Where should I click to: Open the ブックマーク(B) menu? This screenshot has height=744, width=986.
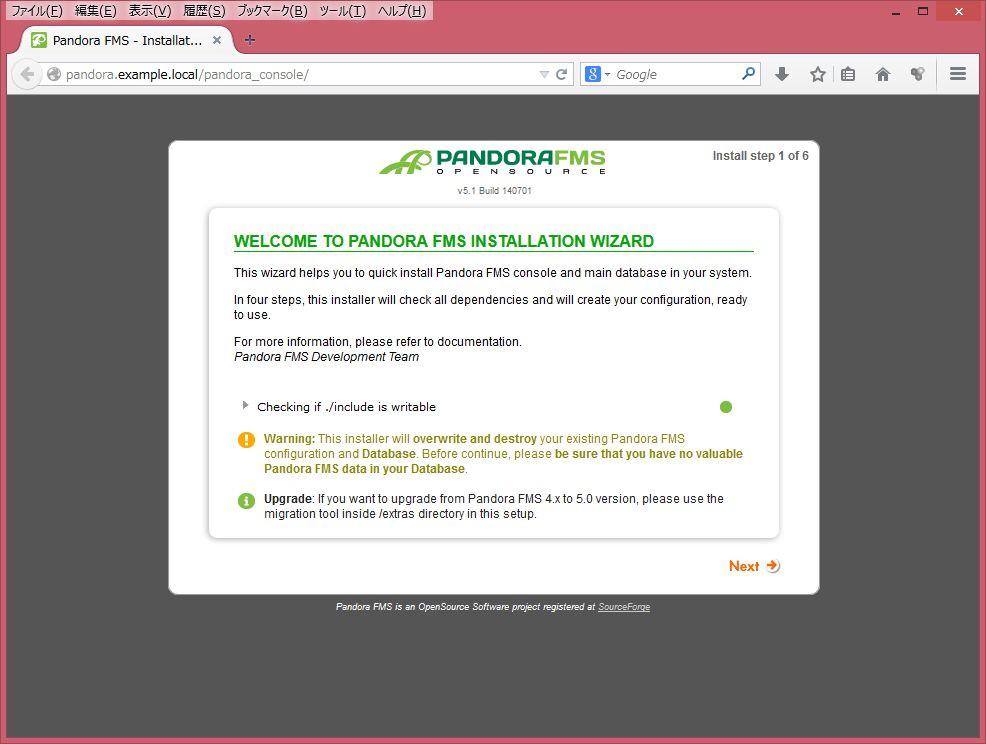pos(272,11)
